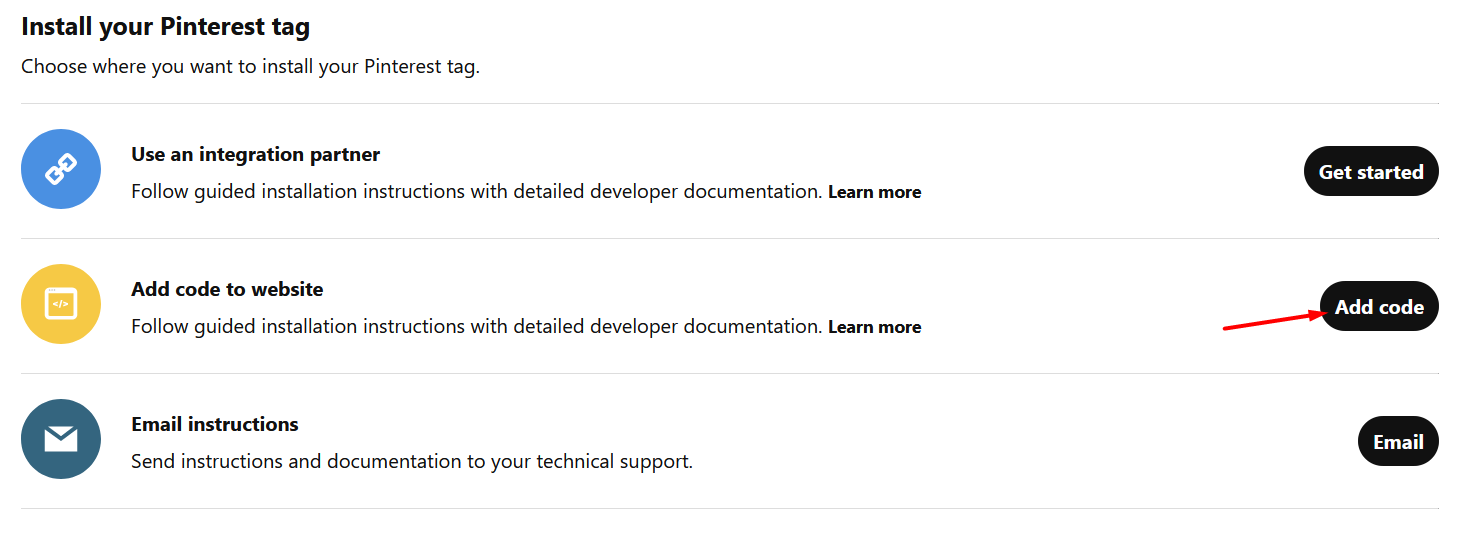This screenshot has height=542, width=1477.
Task: Click the divider line below the subtitle
Action: (x=730, y=103)
